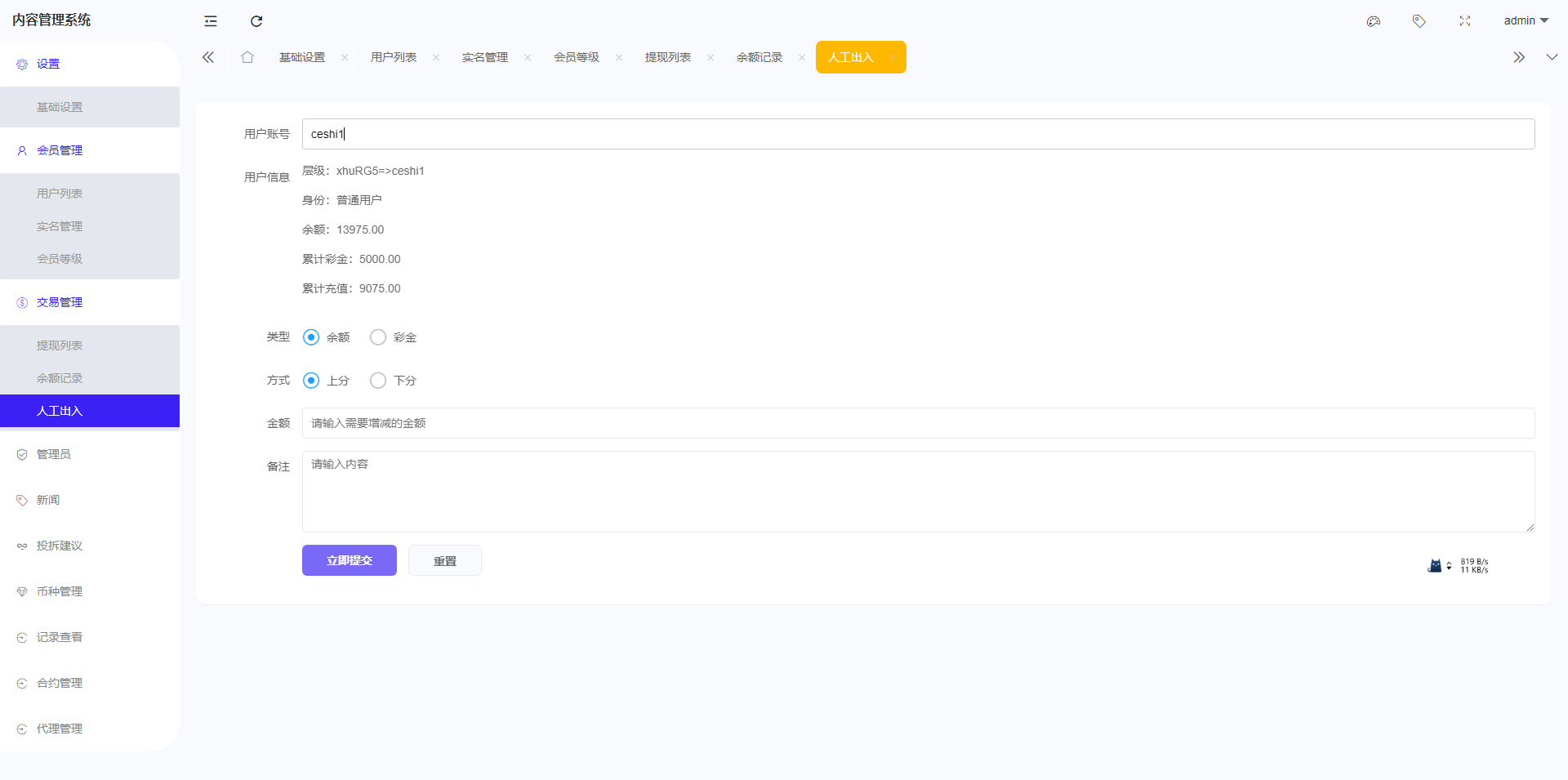Image resolution: width=1568 pixels, height=780 pixels.
Task: Close the 会员等级 tab
Action: click(619, 57)
